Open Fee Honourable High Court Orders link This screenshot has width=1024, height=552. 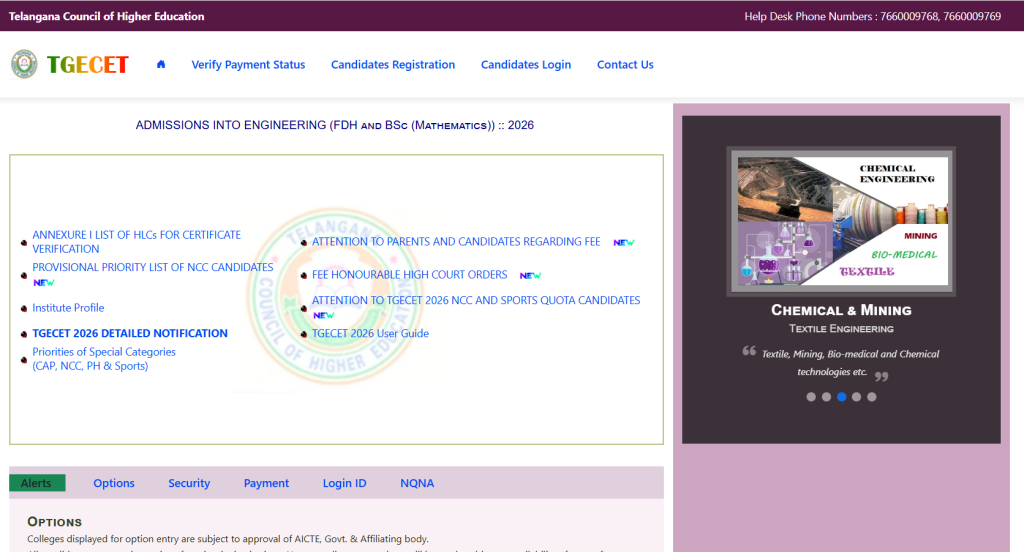pyautogui.click(x=409, y=275)
